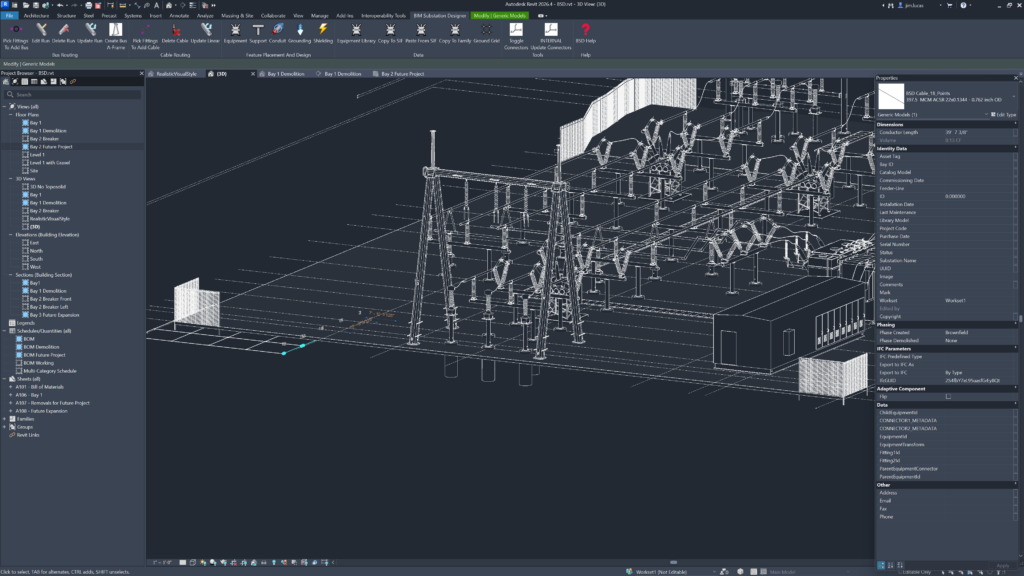The image size is (1024, 576).
Task: Toggle the Flip checkbox under Adaptive Component
Action: click(948, 396)
